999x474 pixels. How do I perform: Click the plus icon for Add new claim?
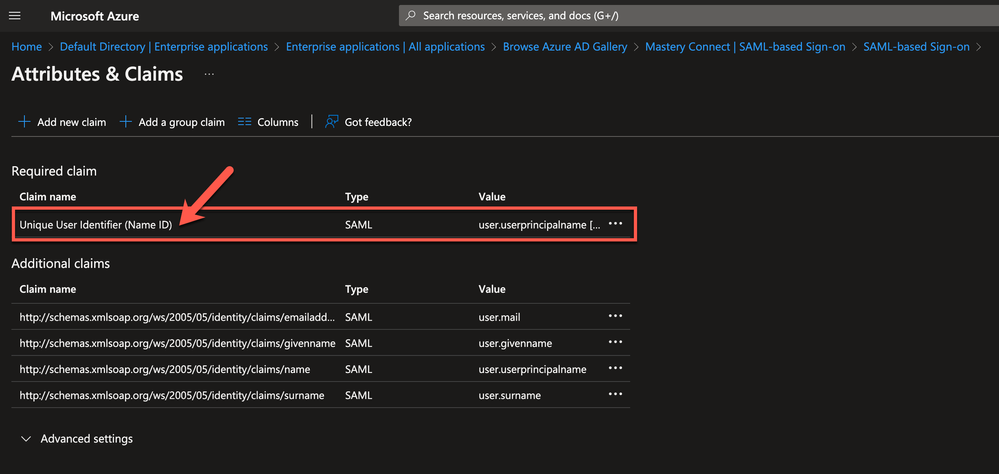point(24,122)
